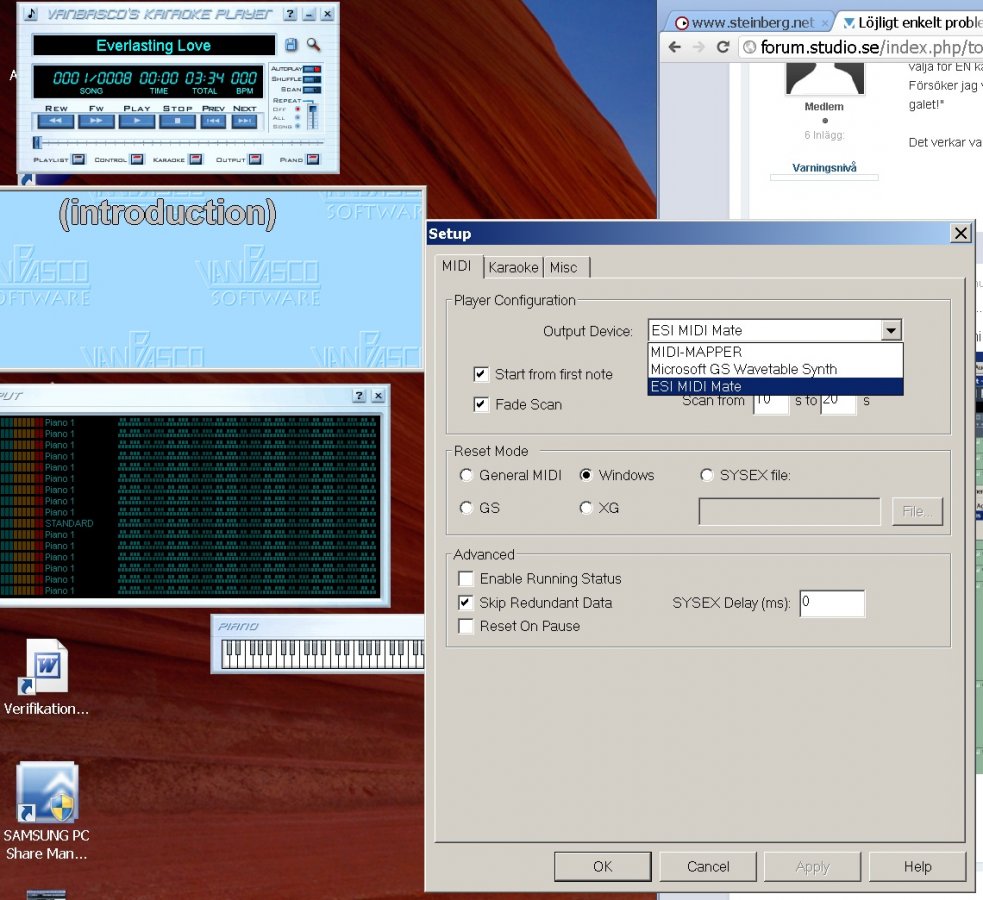Toggle the Shuffle switch
This screenshot has height=900, width=983.
(x=312, y=80)
